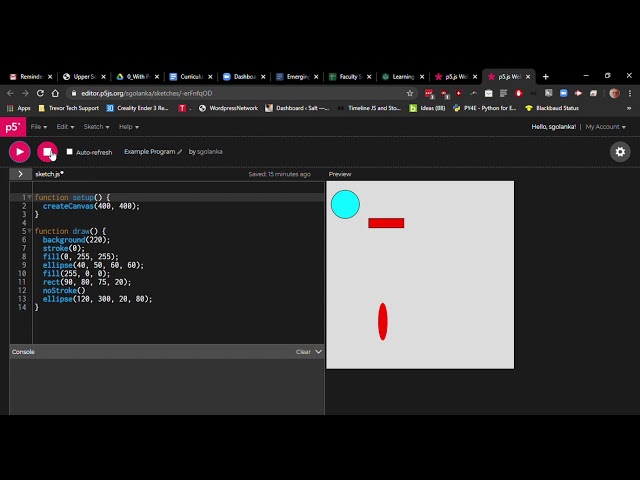
Task: Open the Edit menu
Action: (65, 127)
